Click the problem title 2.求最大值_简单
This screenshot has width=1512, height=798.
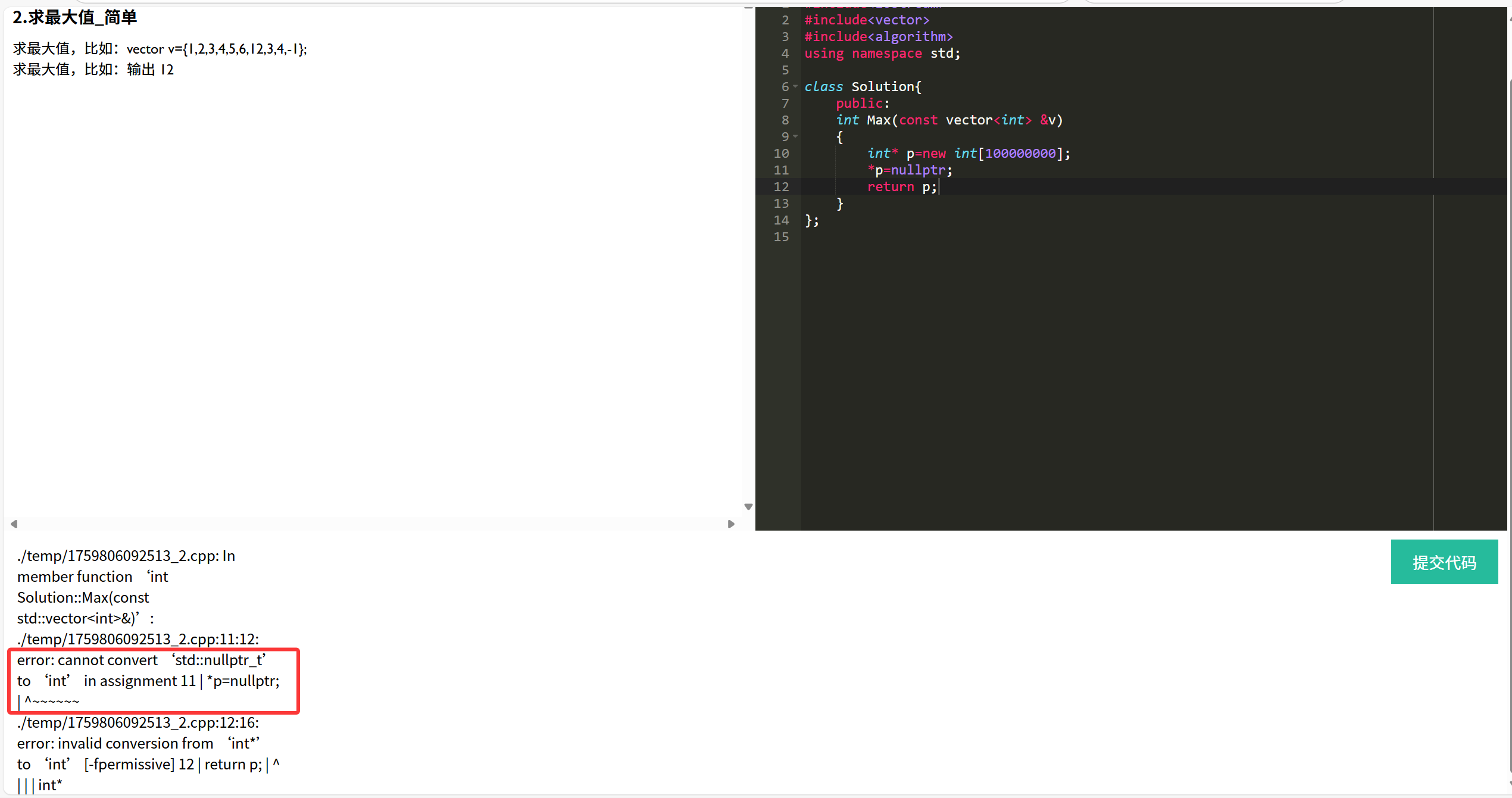pyautogui.click(x=75, y=18)
